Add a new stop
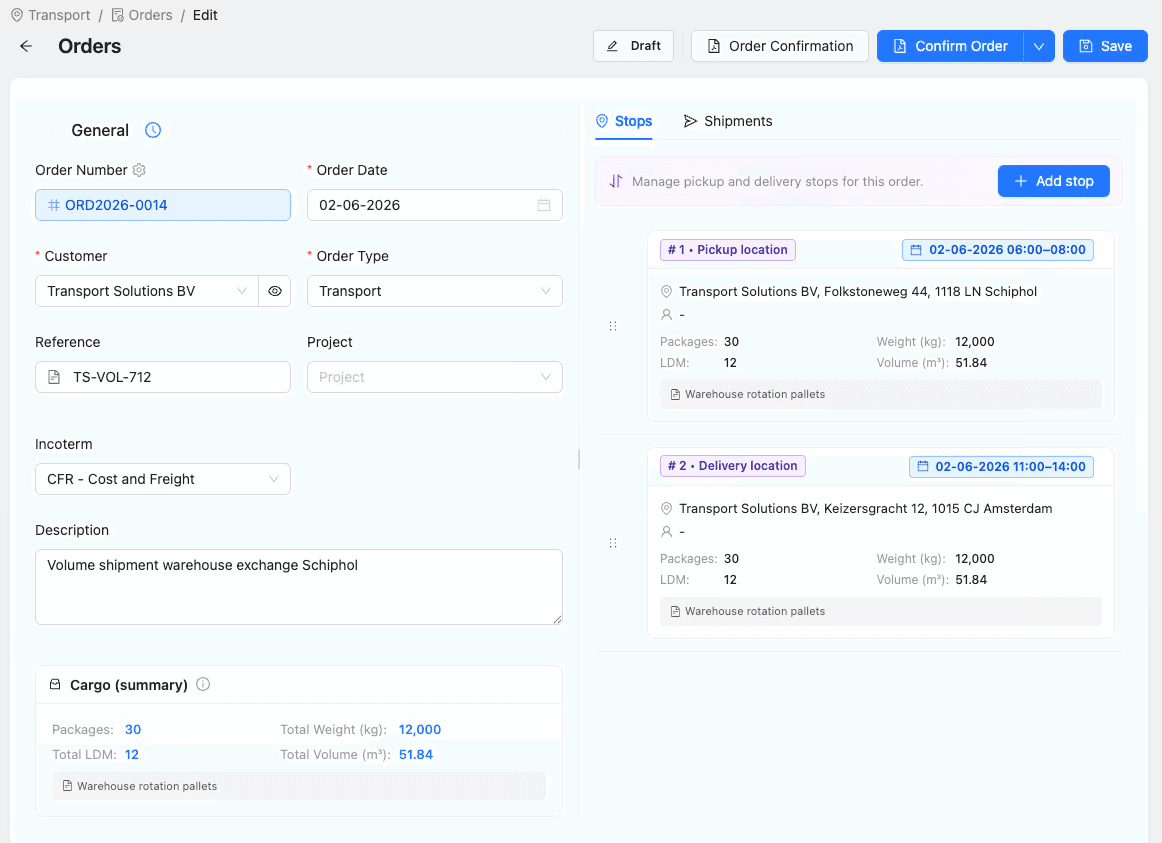The width and height of the screenshot is (1162, 843). [x=1054, y=181]
